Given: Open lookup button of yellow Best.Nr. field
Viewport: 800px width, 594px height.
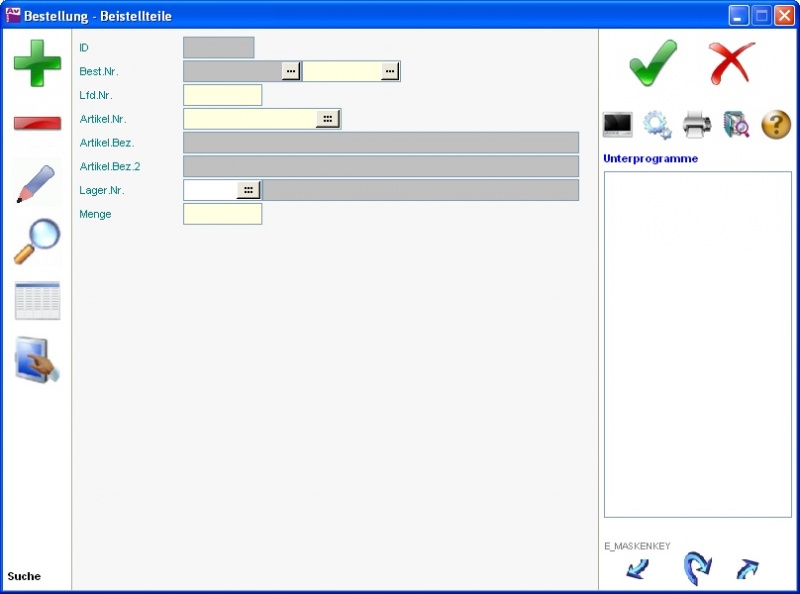Looking at the screenshot, I should [390, 71].
